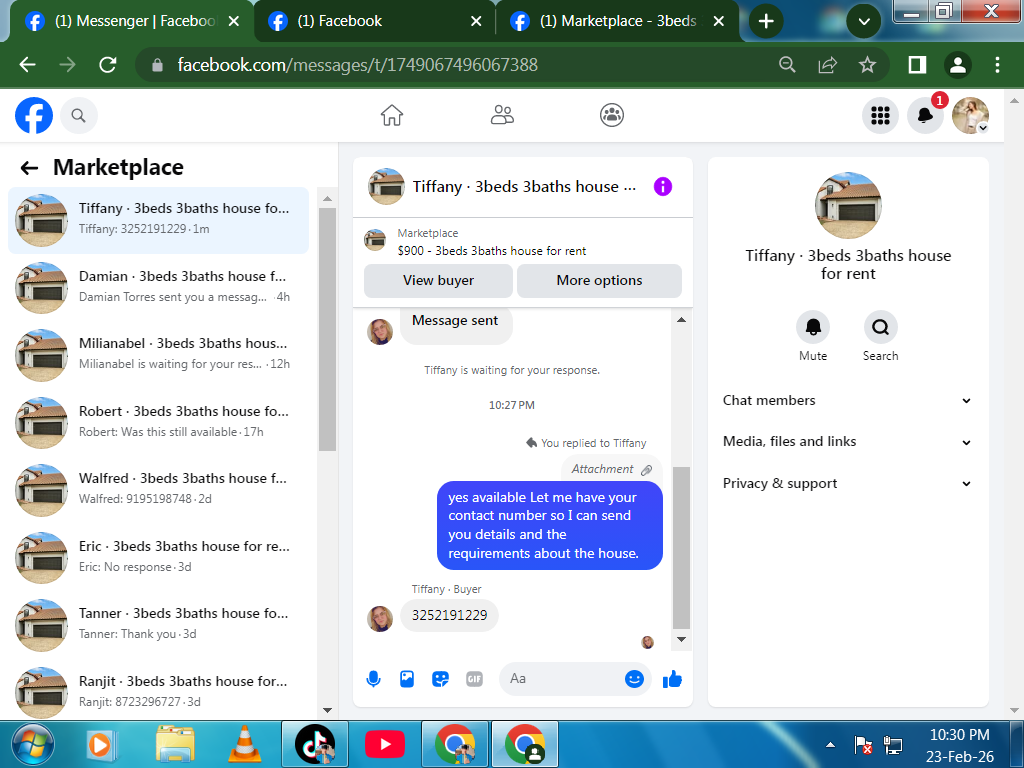Image resolution: width=1024 pixels, height=768 pixels.
Task: Click the large house picture in info panel
Action: click(848, 206)
